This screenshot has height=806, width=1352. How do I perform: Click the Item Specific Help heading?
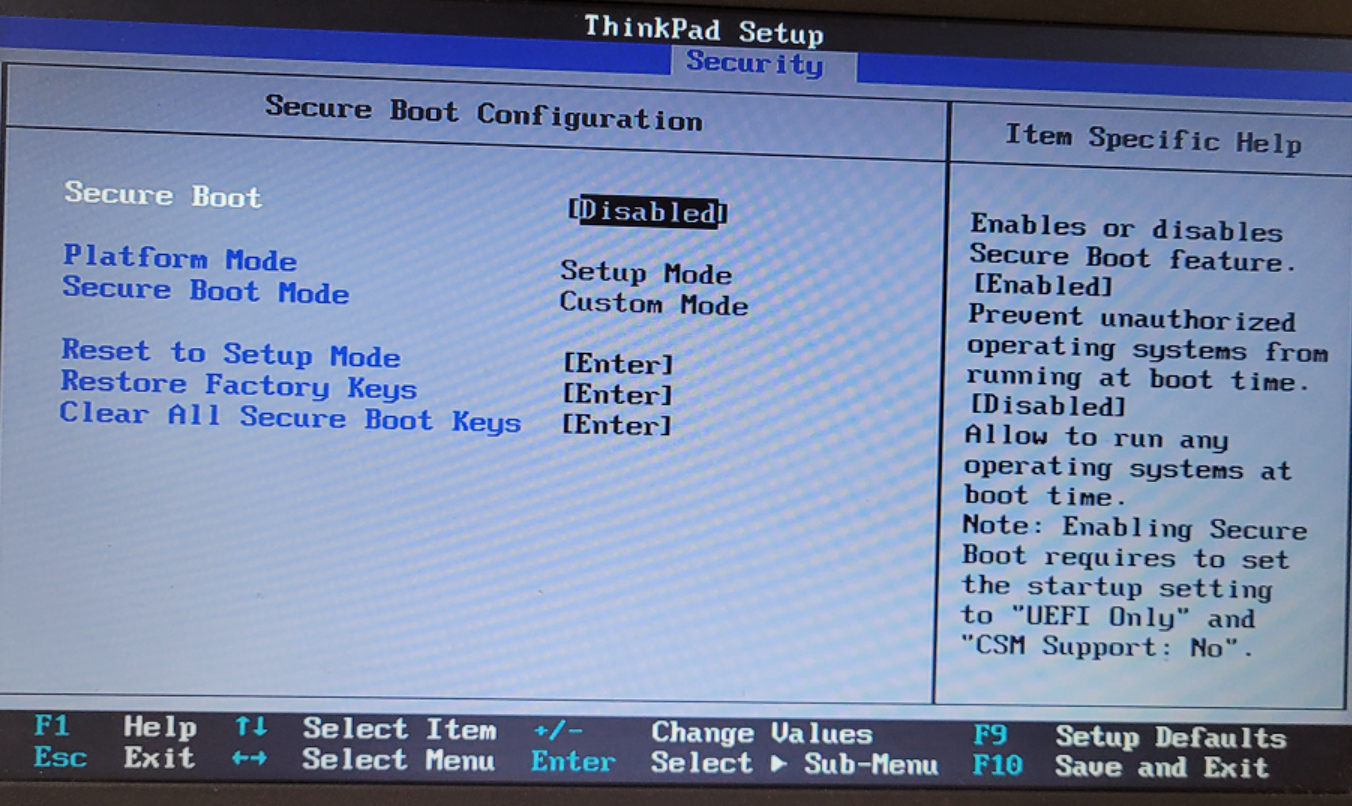(x=1153, y=138)
